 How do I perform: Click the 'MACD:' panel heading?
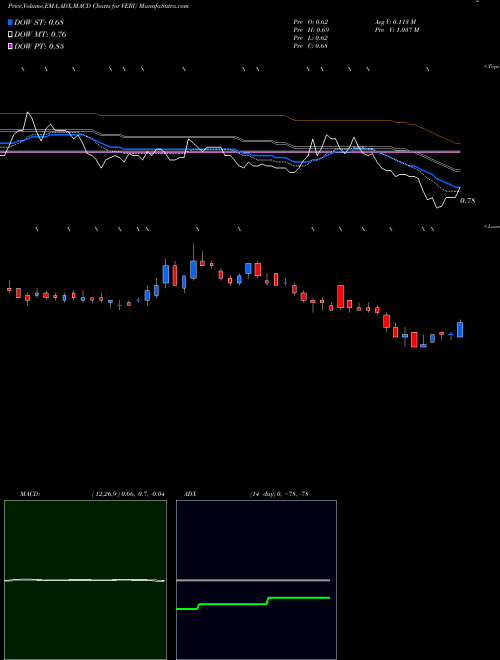30,494
